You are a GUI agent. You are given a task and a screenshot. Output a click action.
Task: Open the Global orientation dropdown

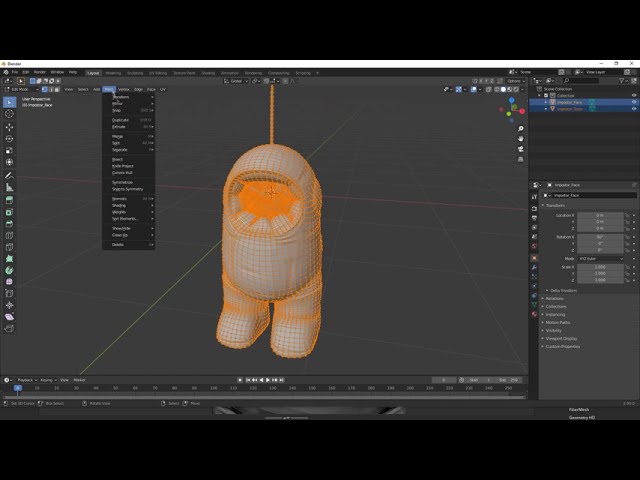coord(236,81)
